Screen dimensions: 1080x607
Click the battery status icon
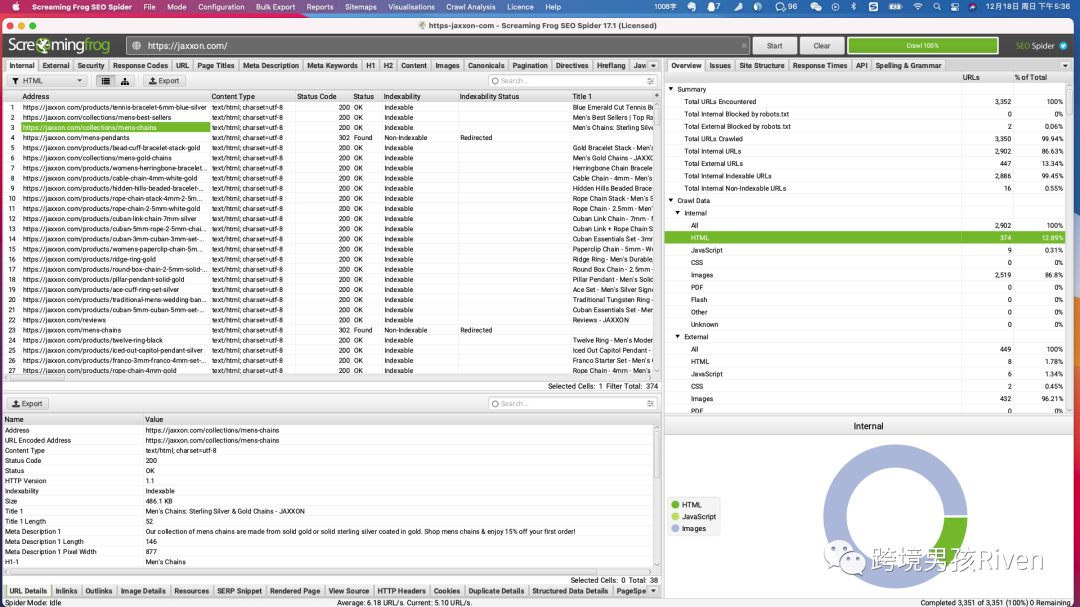pos(895,7)
